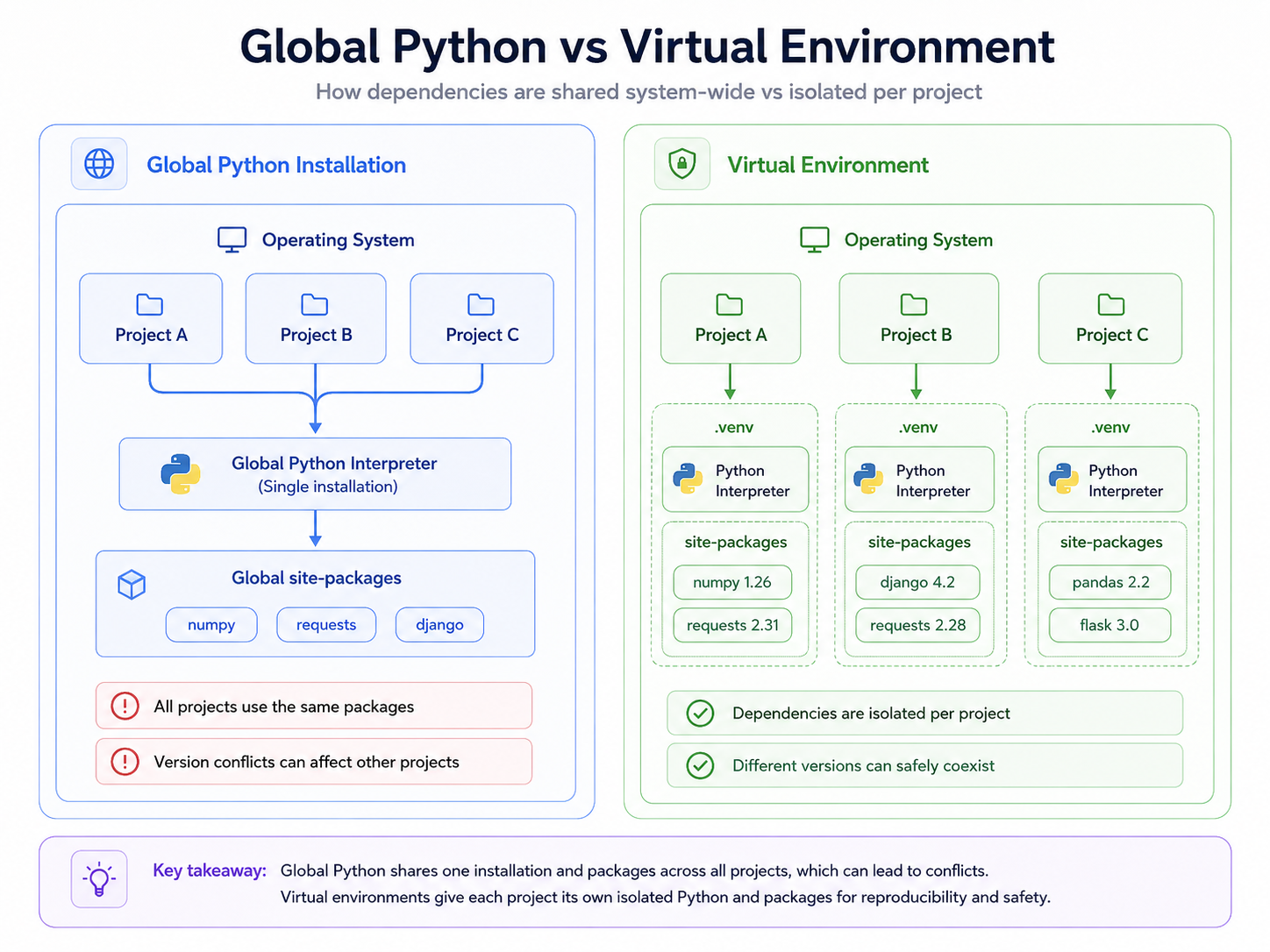Click the Global Python Interpreter label
Screen dimensions: 1270x952
[334, 464]
